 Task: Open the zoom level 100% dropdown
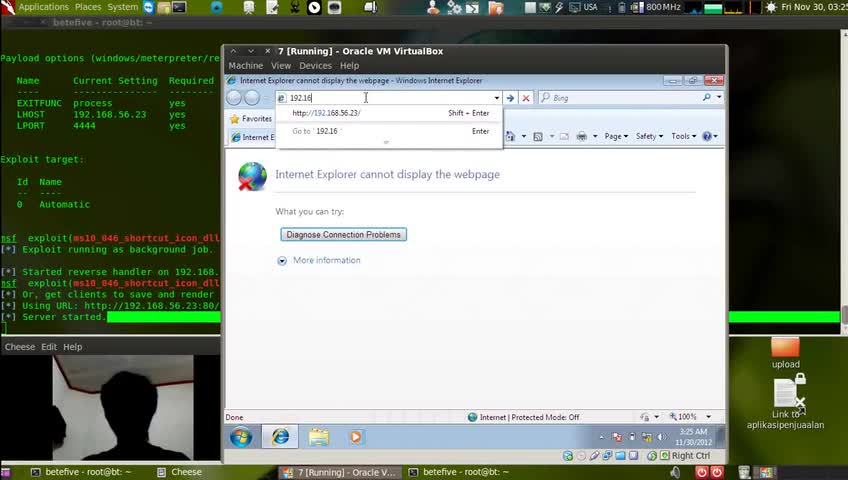point(708,417)
